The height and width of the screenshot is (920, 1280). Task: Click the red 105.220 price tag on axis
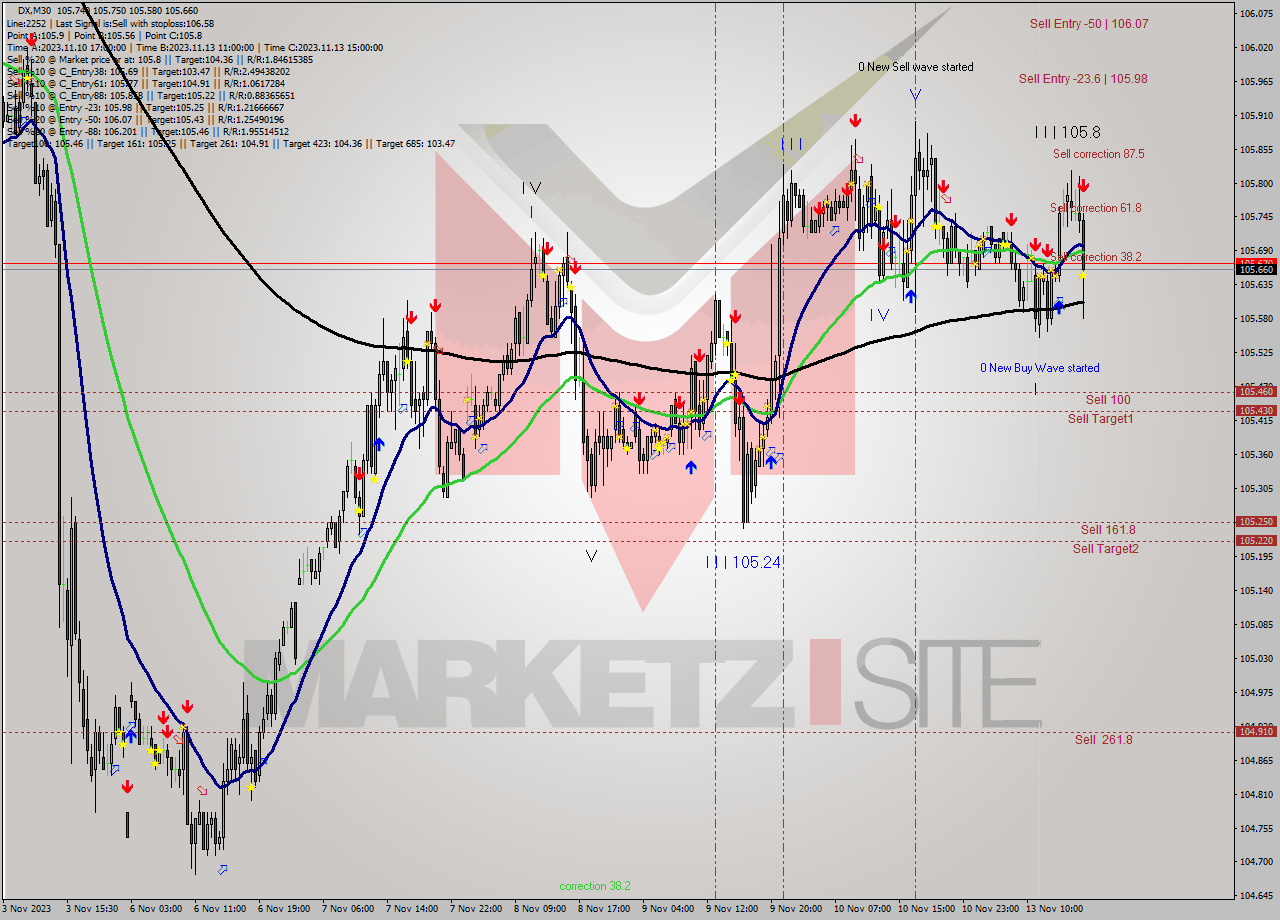[x=1257, y=540]
